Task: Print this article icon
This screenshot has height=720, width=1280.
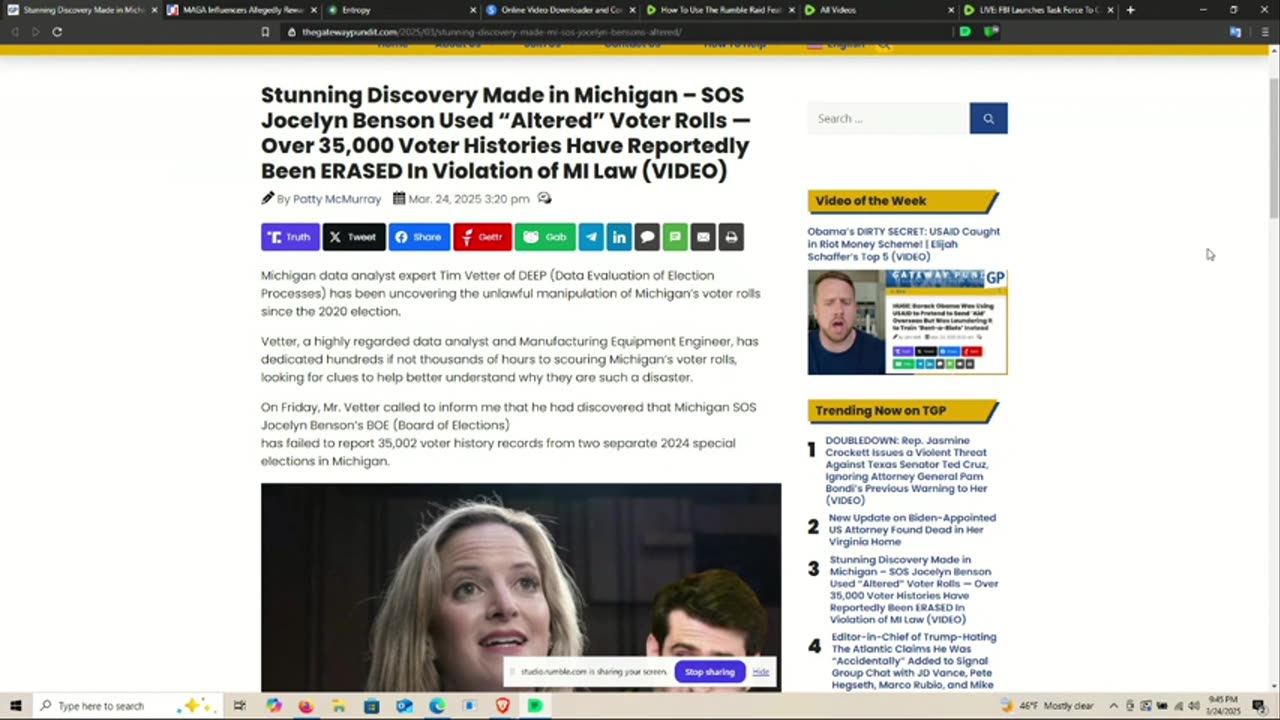Action: [731, 237]
